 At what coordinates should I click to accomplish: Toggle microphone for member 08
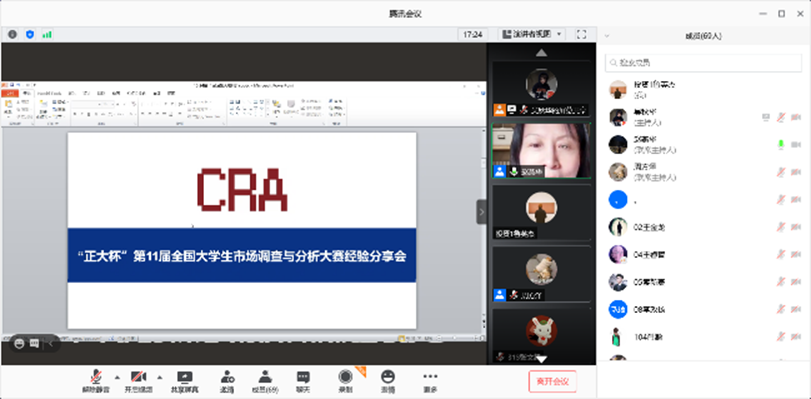(781, 309)
